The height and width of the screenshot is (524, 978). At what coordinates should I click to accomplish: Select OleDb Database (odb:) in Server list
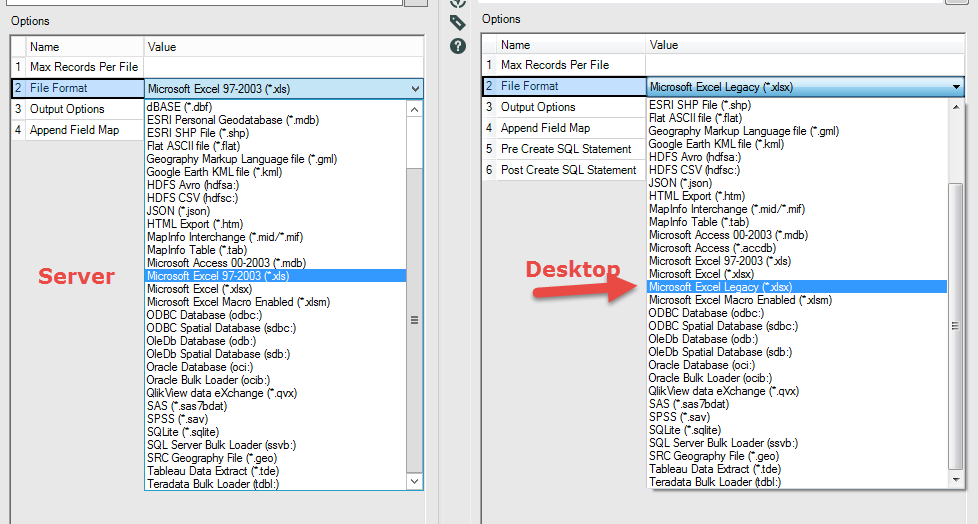click(201, 341)
